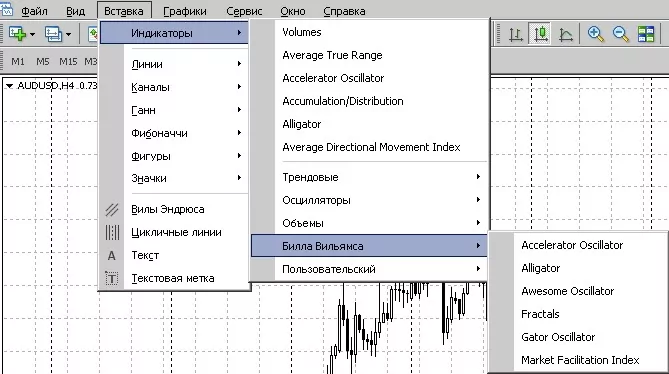Select the M1 timeframe button
This screenshot has width=669, height=374.
click(x=17, y=62)
